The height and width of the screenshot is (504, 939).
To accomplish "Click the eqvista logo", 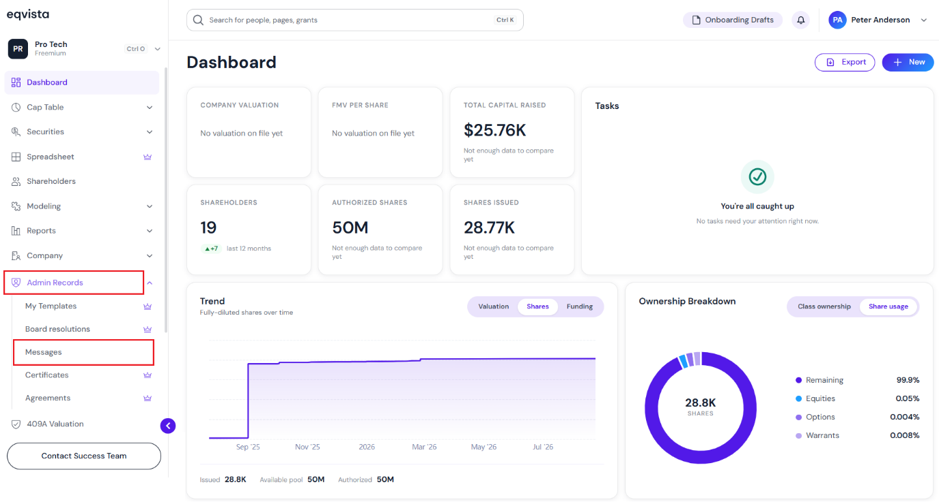I will pyautogui.click(x=28, y=14).
